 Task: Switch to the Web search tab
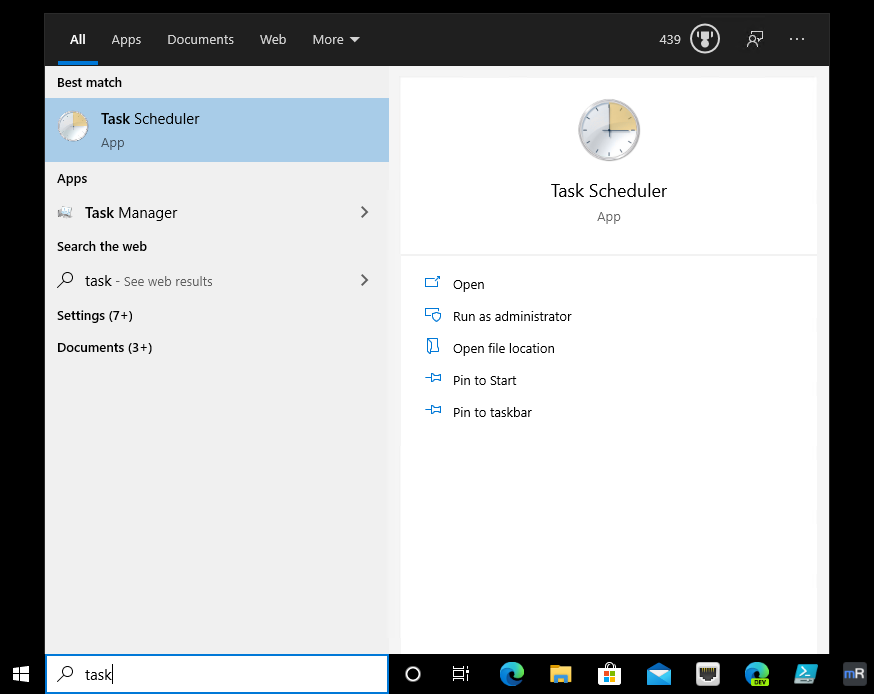273,40
